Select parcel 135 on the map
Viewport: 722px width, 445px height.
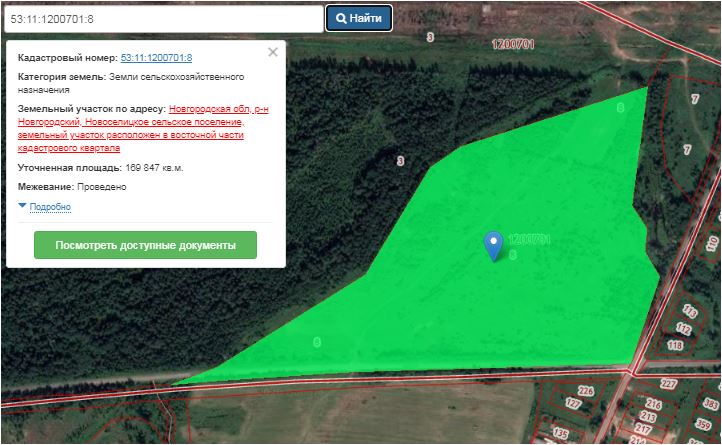click(x=560, y=433)
